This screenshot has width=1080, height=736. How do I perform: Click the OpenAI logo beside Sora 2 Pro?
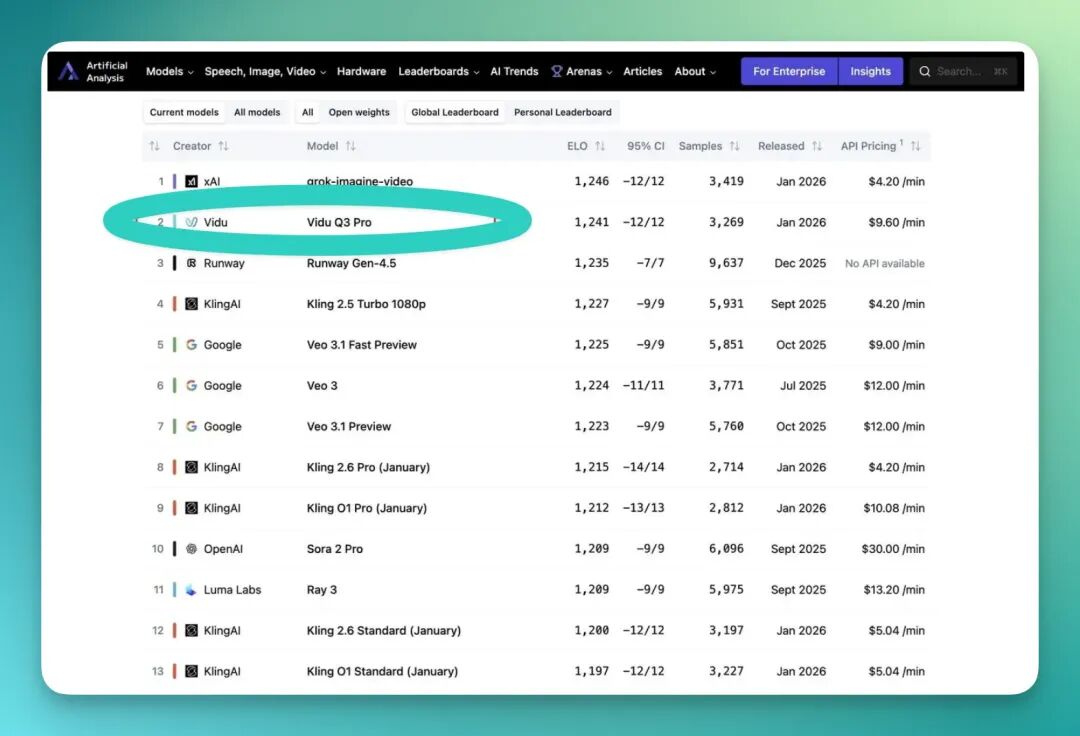point(191,549)
